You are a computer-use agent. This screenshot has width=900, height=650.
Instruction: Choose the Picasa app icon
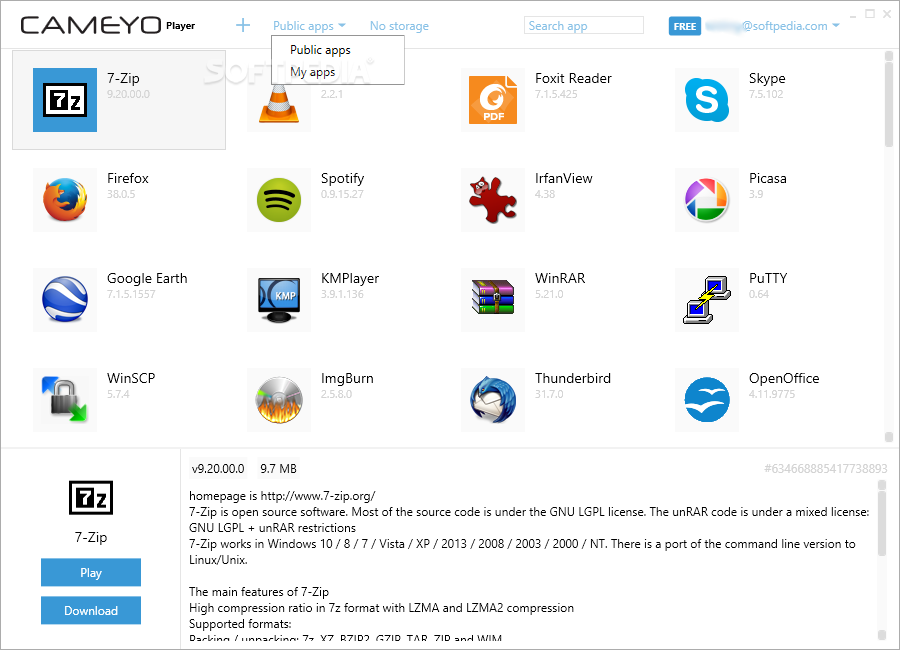(x=707, y=200)
